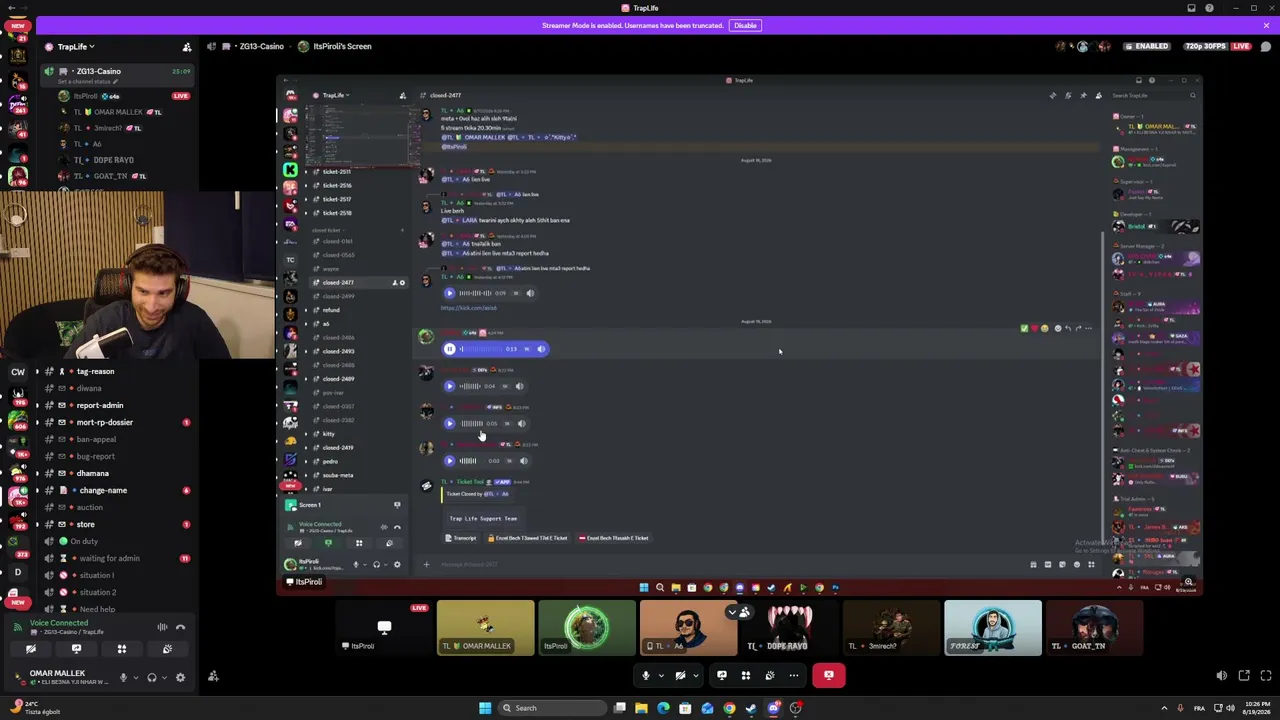The height and width of the screenshot is (720, 1280).
Task: Open activities launcher in call control bar
Action: point(746,675)
